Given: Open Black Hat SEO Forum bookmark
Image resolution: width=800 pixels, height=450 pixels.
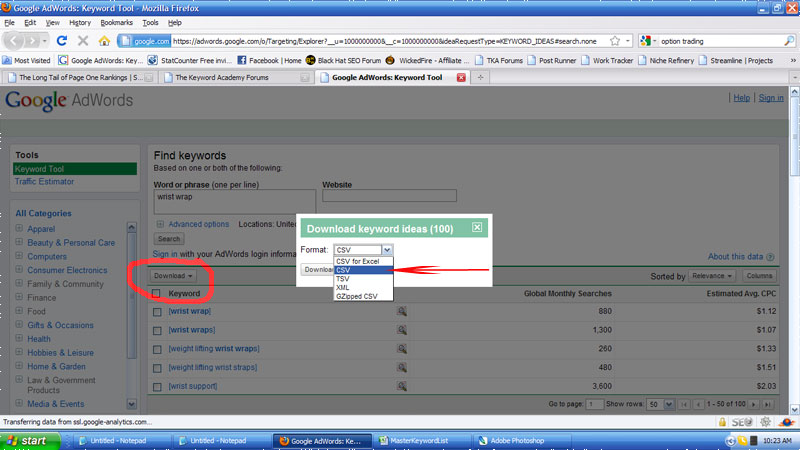Looking at the screenshot, I should tap(343, 60).
